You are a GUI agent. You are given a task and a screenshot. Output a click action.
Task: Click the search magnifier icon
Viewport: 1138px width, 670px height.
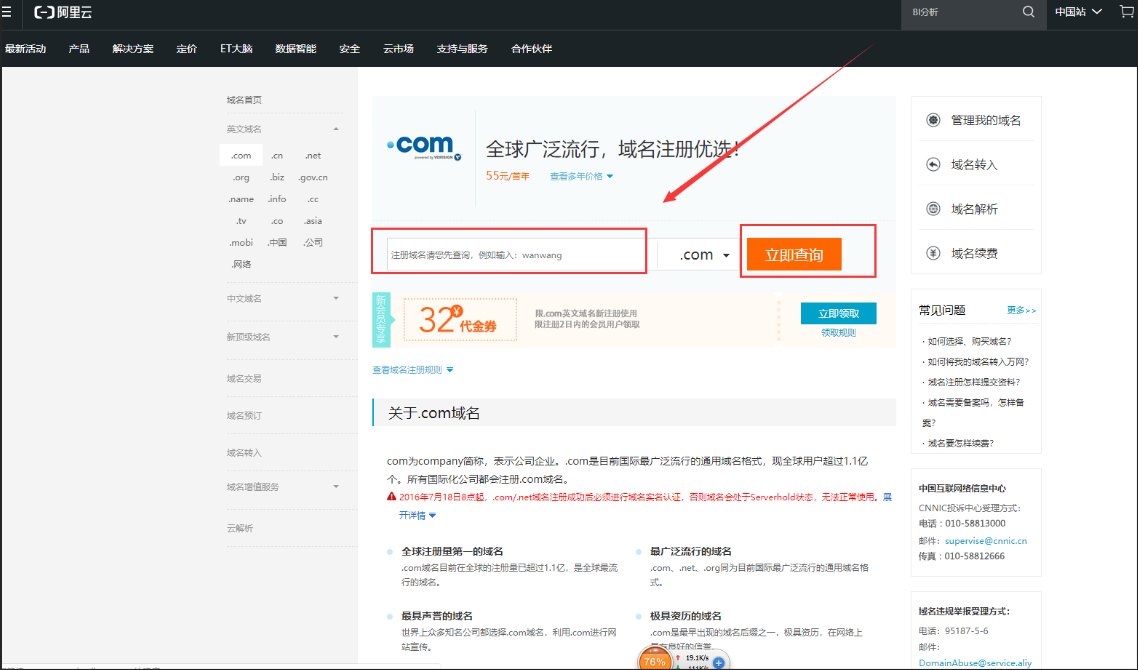1028,12
